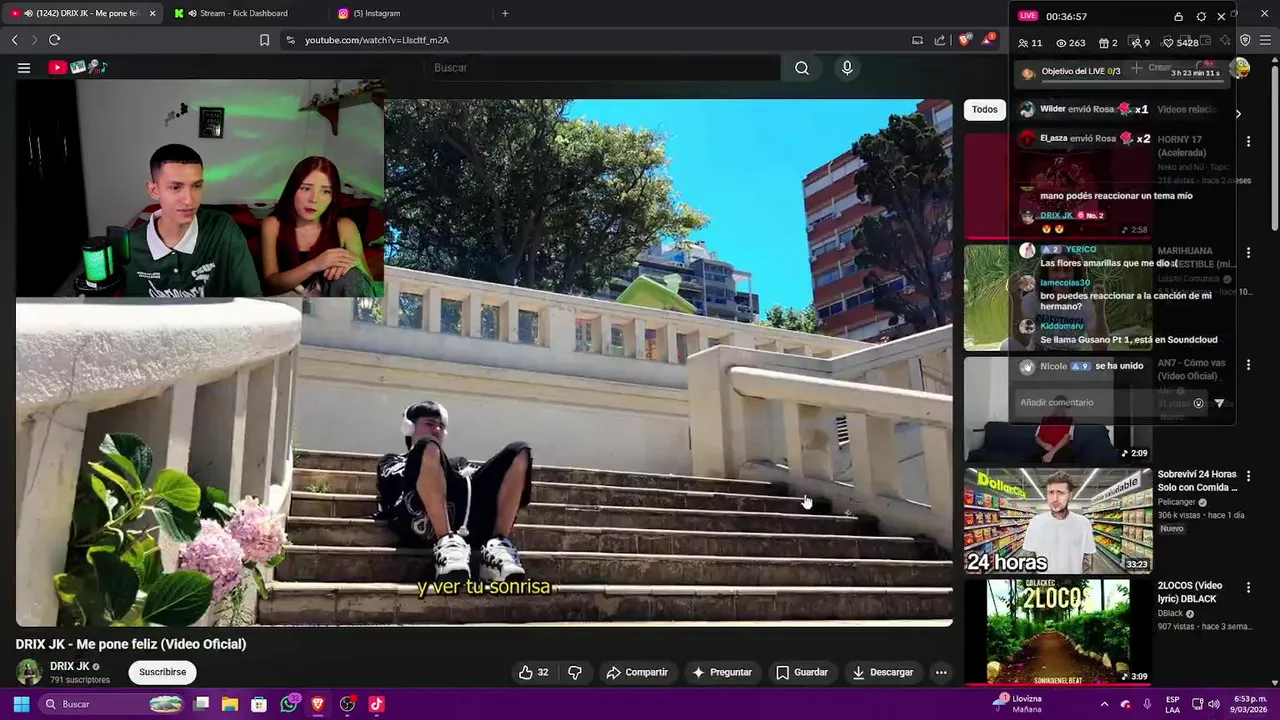Image resolution: width=1280 pixels, height=720 pixels.
Task: Open the YouTube hamburger guide menu
Action: point(24,68)
